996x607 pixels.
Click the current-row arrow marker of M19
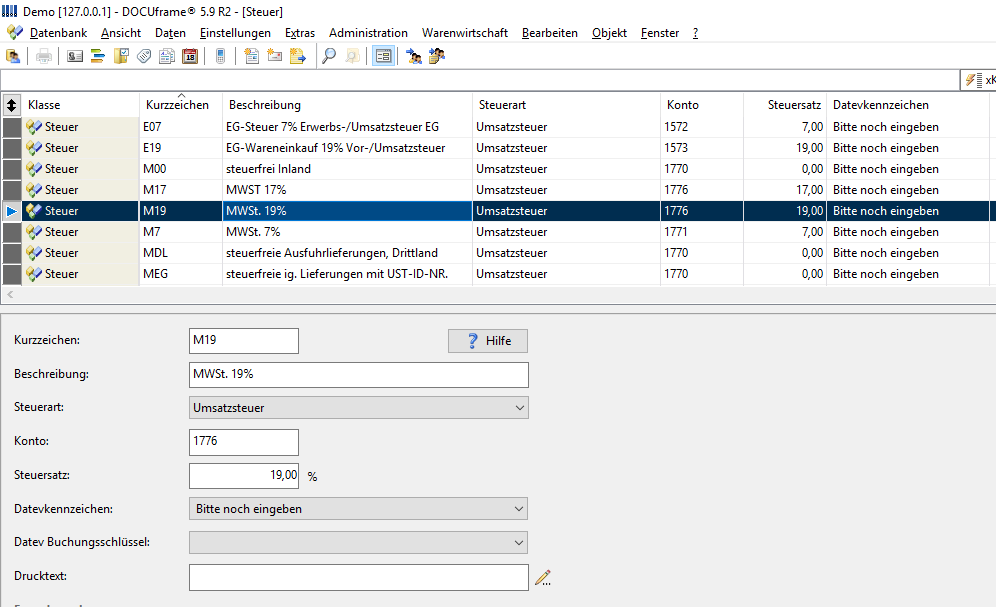tap(11, 211)
